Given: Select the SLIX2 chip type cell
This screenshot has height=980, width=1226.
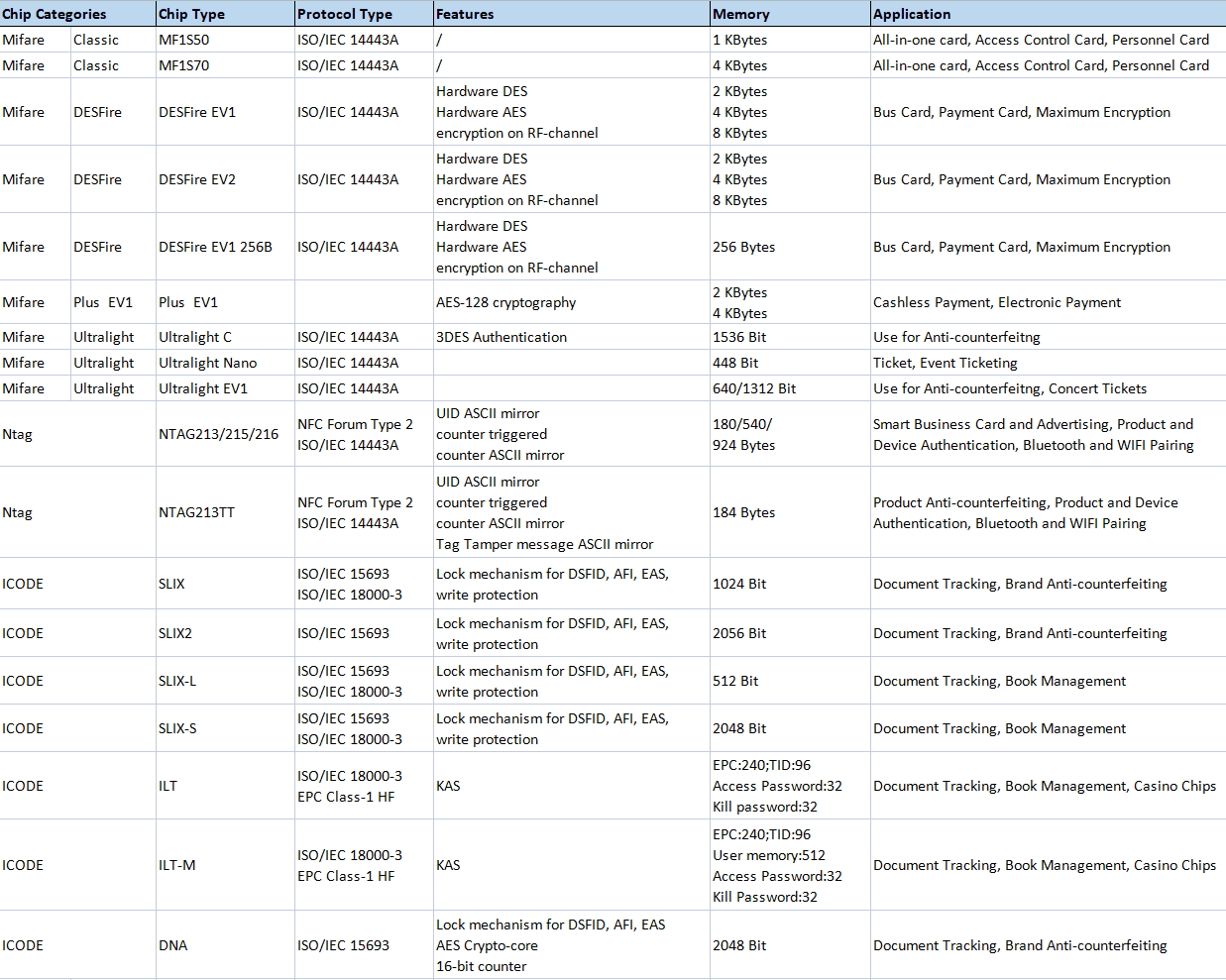Looking at the screenshot, I should click(x=175, y=633).
